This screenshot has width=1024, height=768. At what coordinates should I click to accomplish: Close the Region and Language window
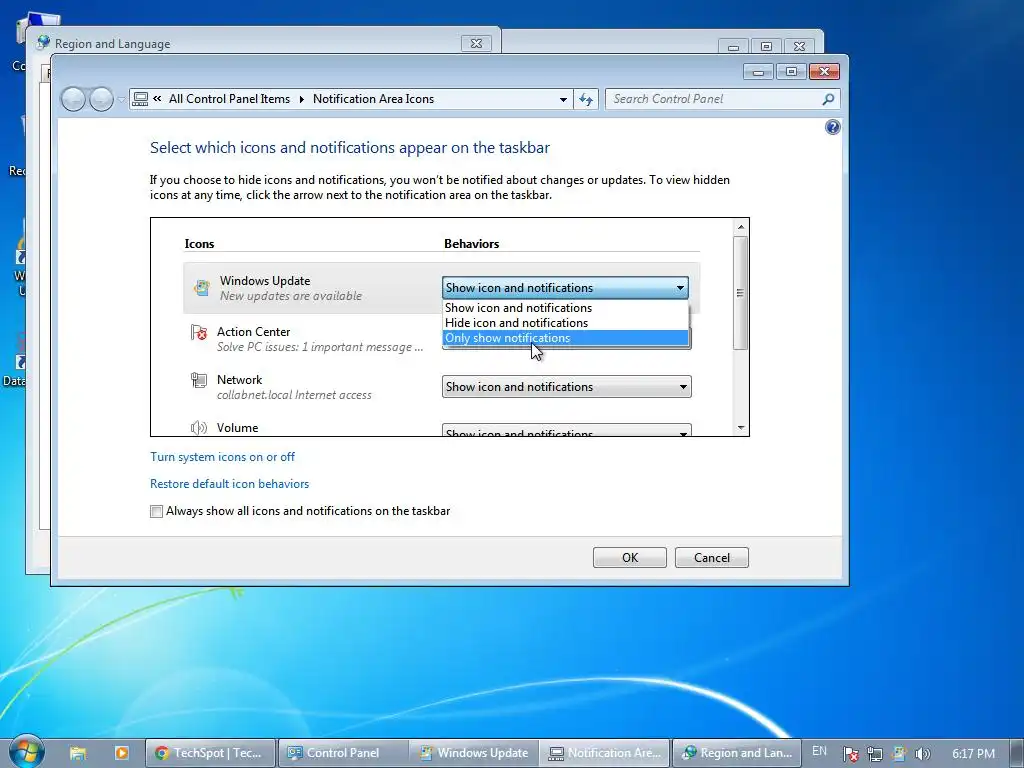(476, 44)
